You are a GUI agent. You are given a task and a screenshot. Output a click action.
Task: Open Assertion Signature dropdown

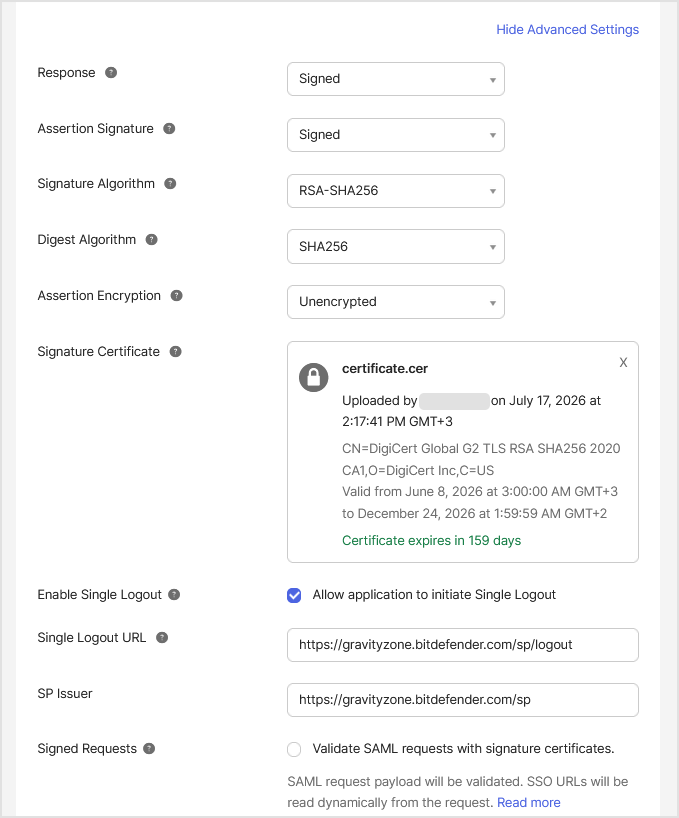click(x=396, y=135)
